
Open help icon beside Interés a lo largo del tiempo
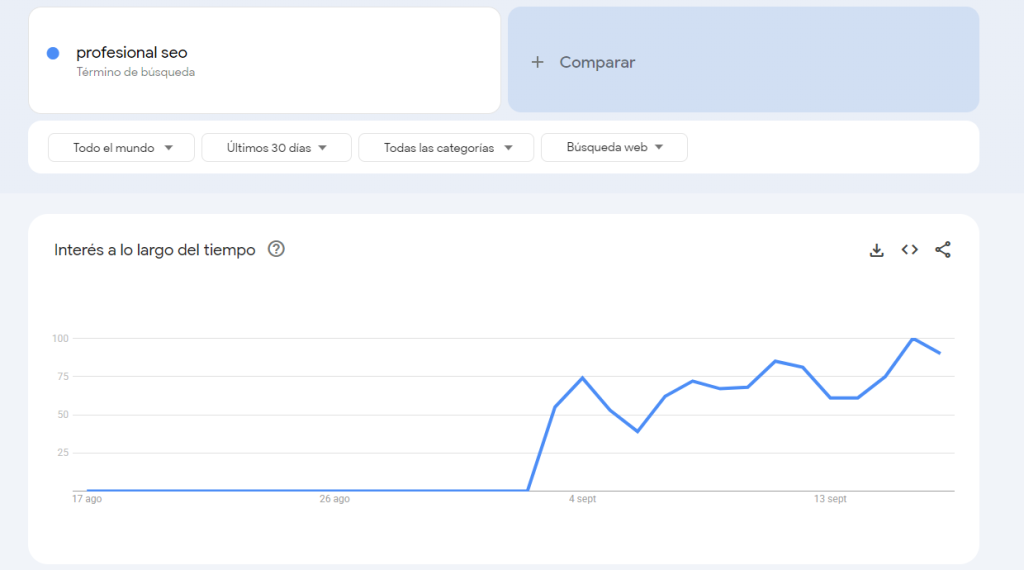pos(277,250)
